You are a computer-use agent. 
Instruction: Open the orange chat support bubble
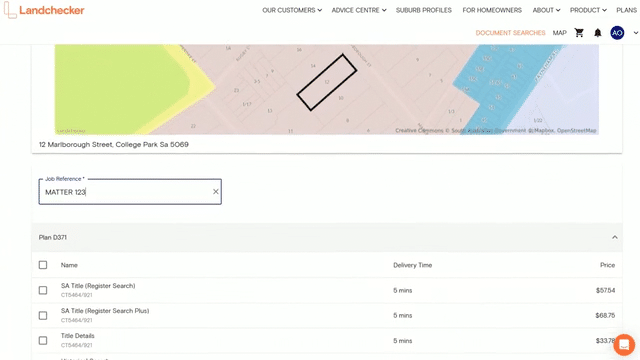click(624, 344)
